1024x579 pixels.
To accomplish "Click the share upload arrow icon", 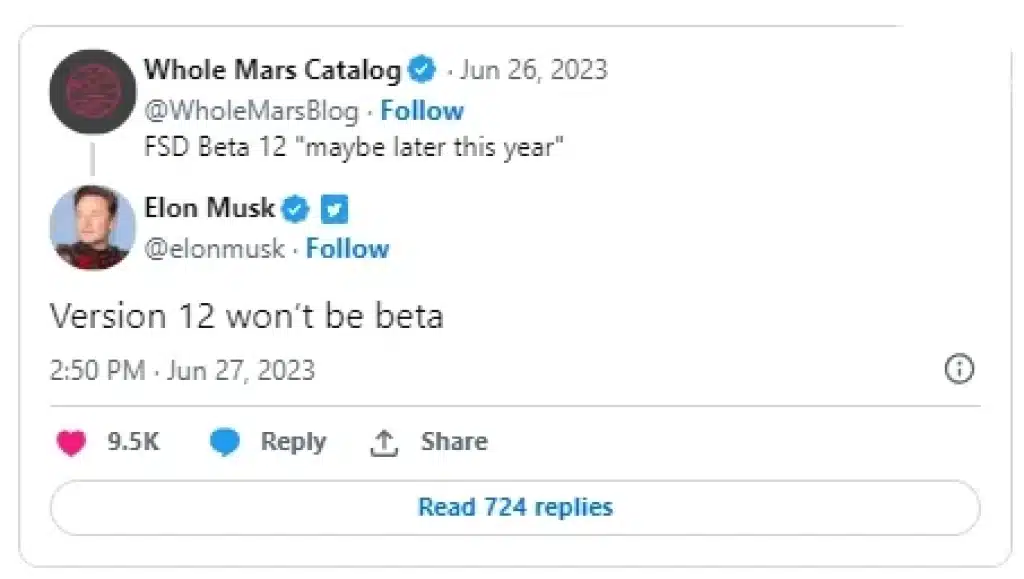I will [384, 443].
